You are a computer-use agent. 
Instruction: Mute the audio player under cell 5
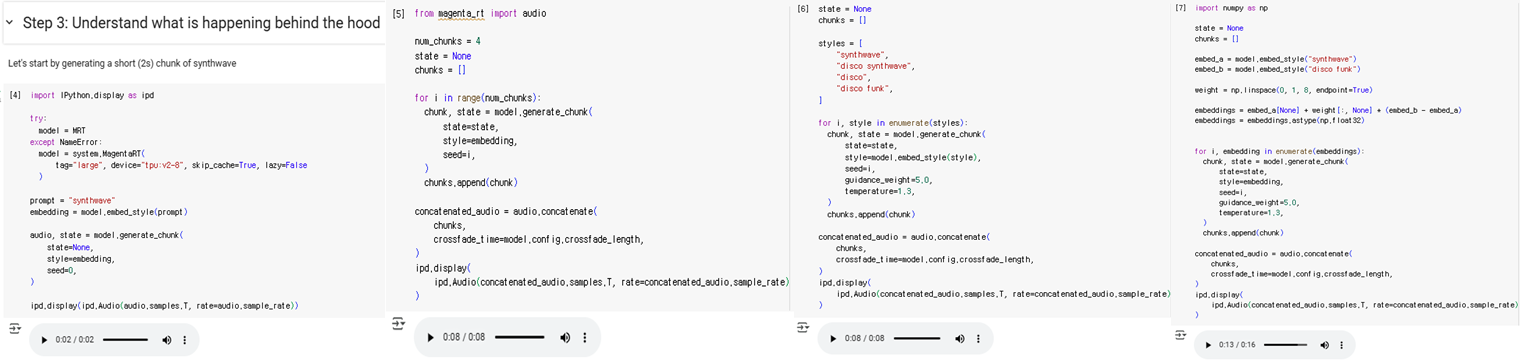click(x=565, y=338)
